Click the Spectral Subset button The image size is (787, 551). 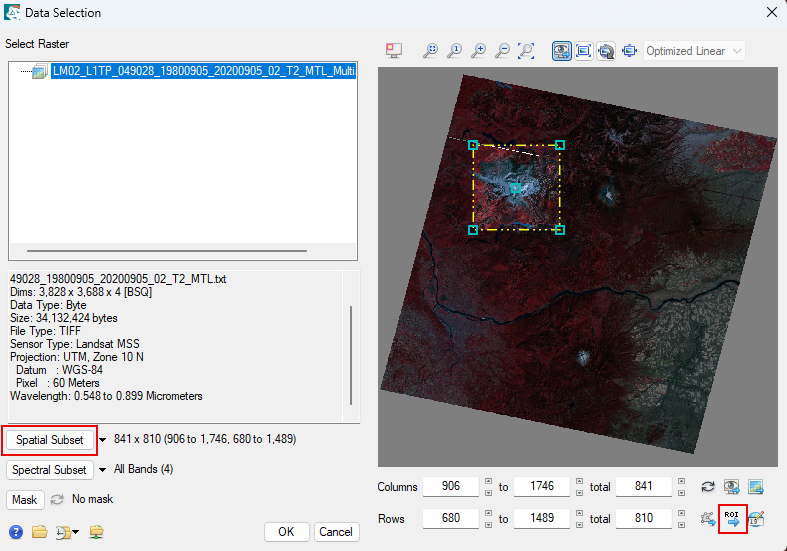coord(50,469)
